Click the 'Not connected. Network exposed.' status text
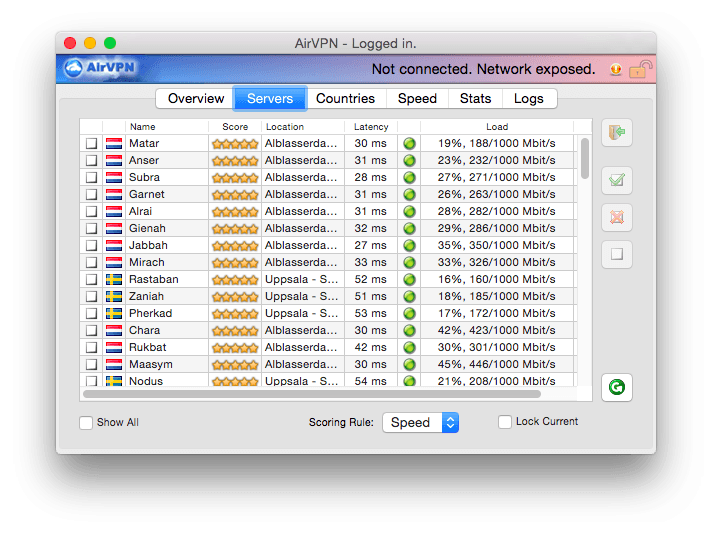712x534 pixels. pyautogui.click(x=483, y=69)
